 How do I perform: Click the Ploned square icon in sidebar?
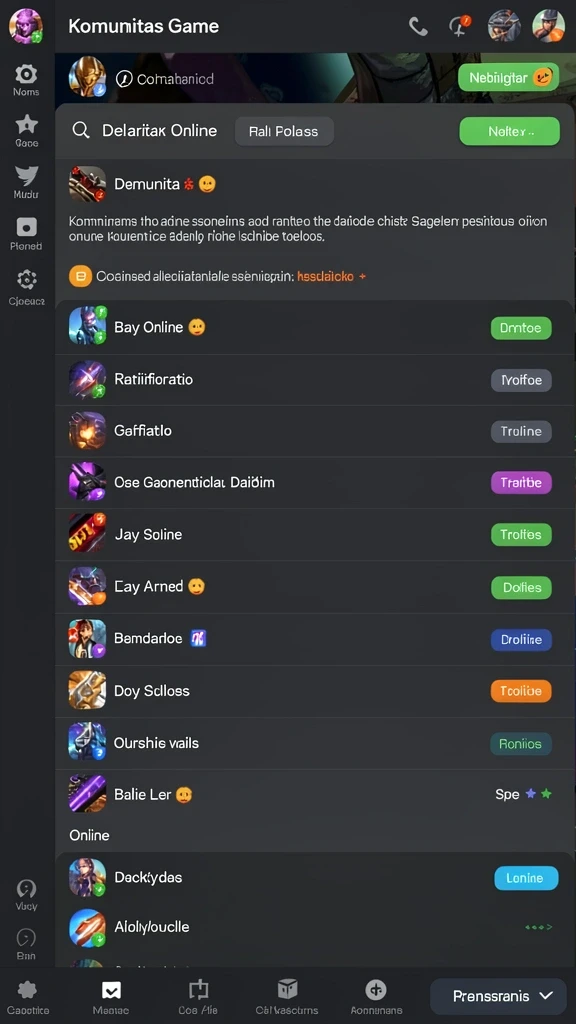point(26,227)
